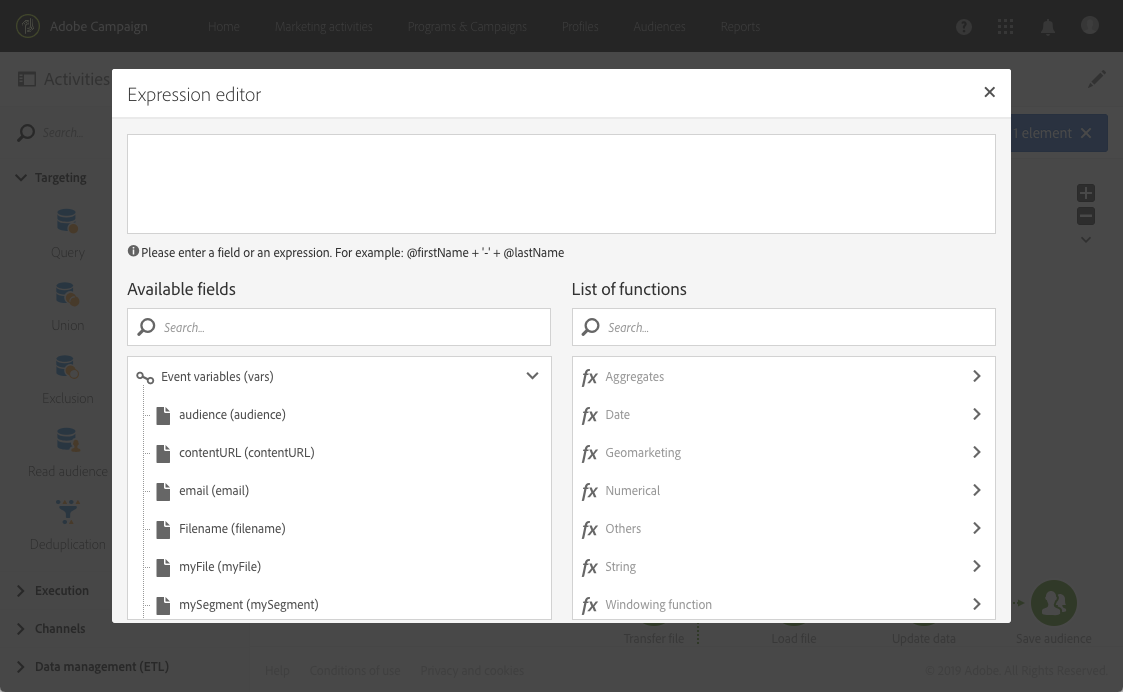The height and width of the screenshot is (692, 1123).
Task: Click the Available fields search box
Action: tap(350, 327)
